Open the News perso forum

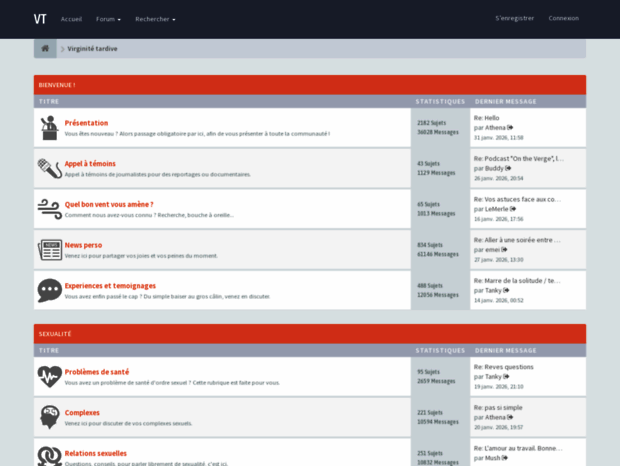83,245
